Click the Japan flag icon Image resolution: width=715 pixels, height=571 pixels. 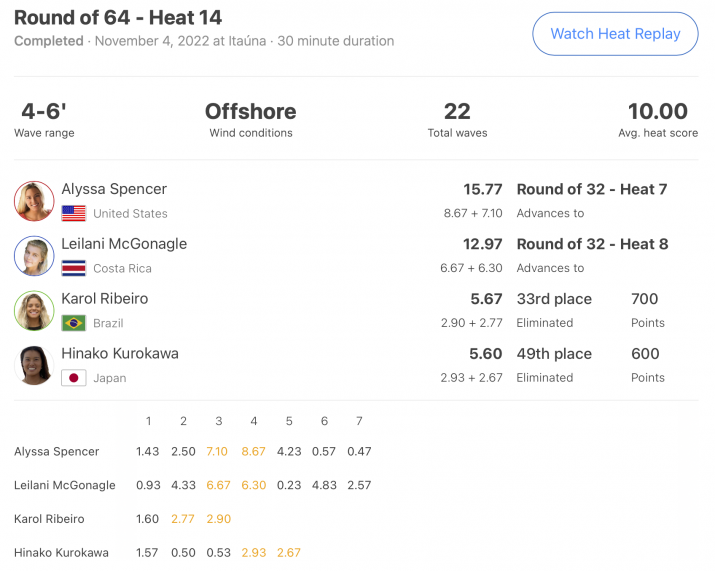pos(73,378)
